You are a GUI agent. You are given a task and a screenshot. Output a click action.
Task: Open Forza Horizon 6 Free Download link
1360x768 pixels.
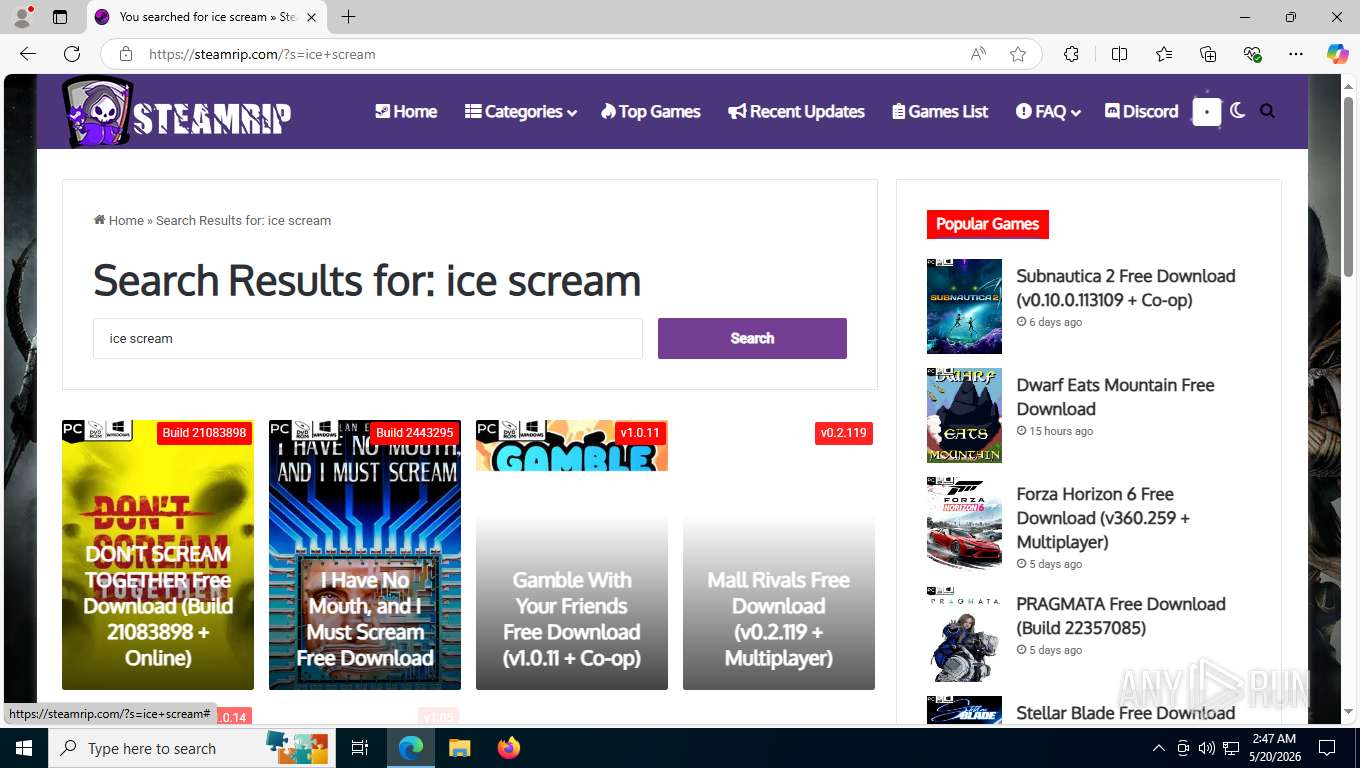[1103, 518]
